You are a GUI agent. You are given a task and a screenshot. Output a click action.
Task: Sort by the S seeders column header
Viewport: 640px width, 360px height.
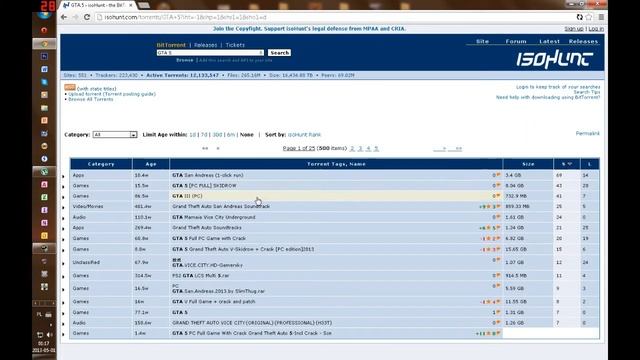click(566, 164)
